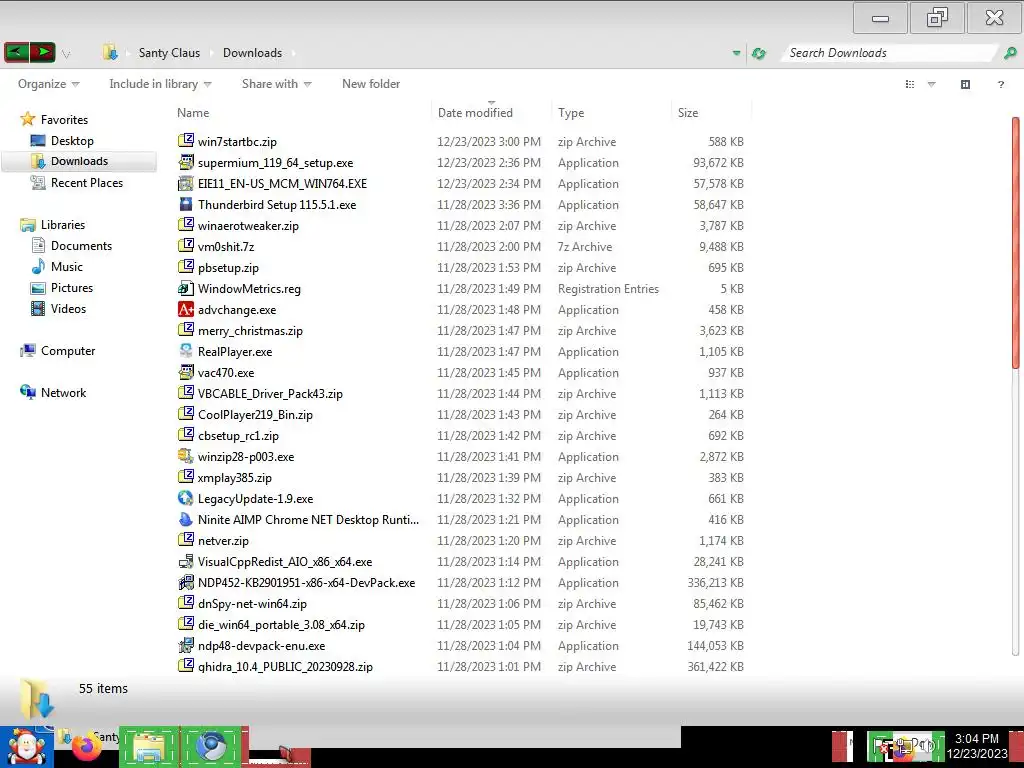This screenshot has height=768, width=1024.
Task: Select the VisualCppRedist_AIO_x86_x64.exe icon
Action: click(186, 561)
